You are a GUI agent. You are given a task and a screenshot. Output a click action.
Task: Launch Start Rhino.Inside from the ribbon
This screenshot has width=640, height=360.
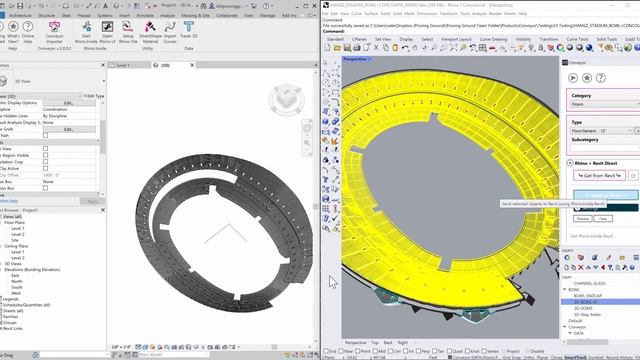pyautogui.click(x=87, y=32)
